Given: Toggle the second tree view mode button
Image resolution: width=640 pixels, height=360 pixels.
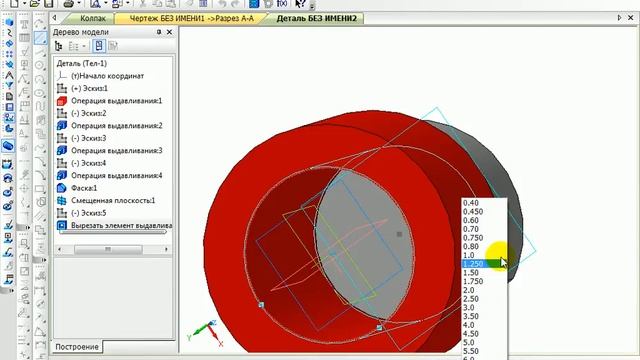Looking at the screenshot, I should [x=113, y=46].
